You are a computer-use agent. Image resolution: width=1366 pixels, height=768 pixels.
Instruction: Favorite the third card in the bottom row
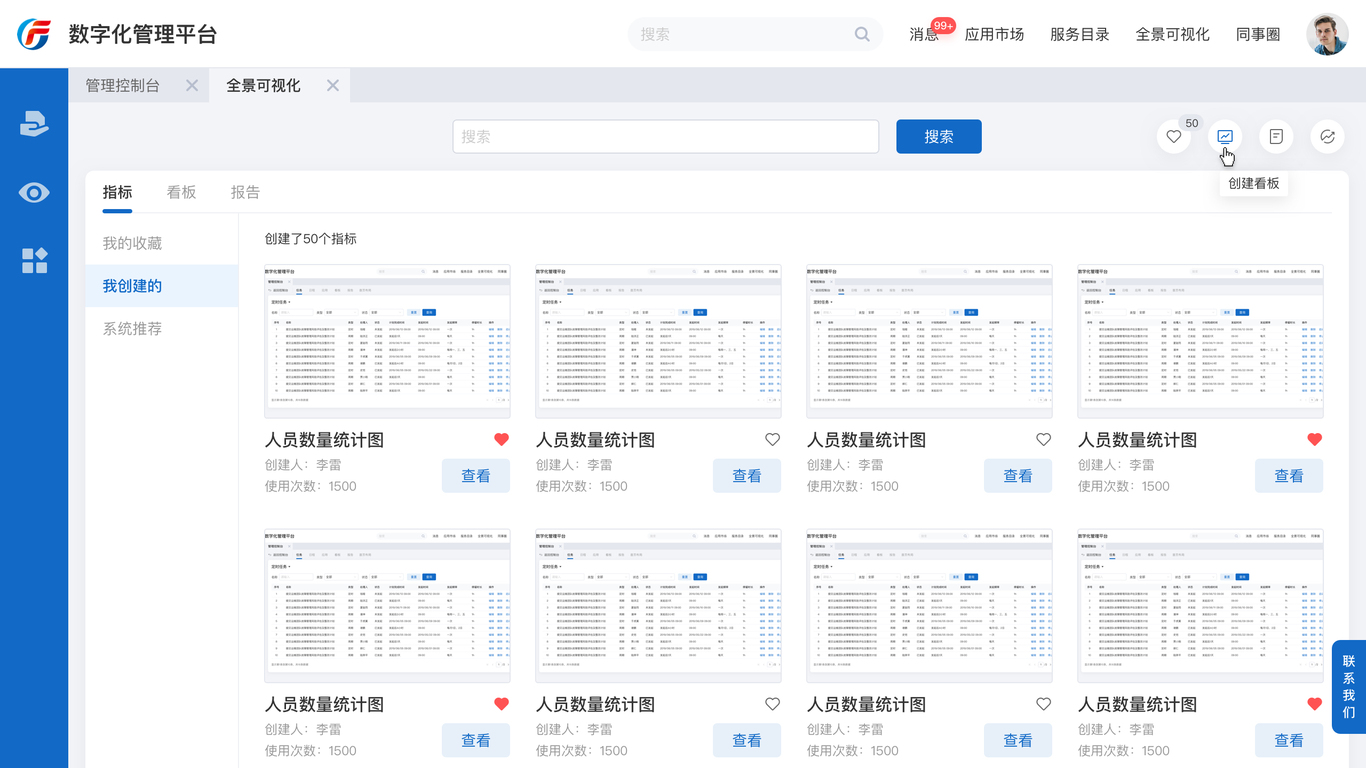(x=1044, y=704)
